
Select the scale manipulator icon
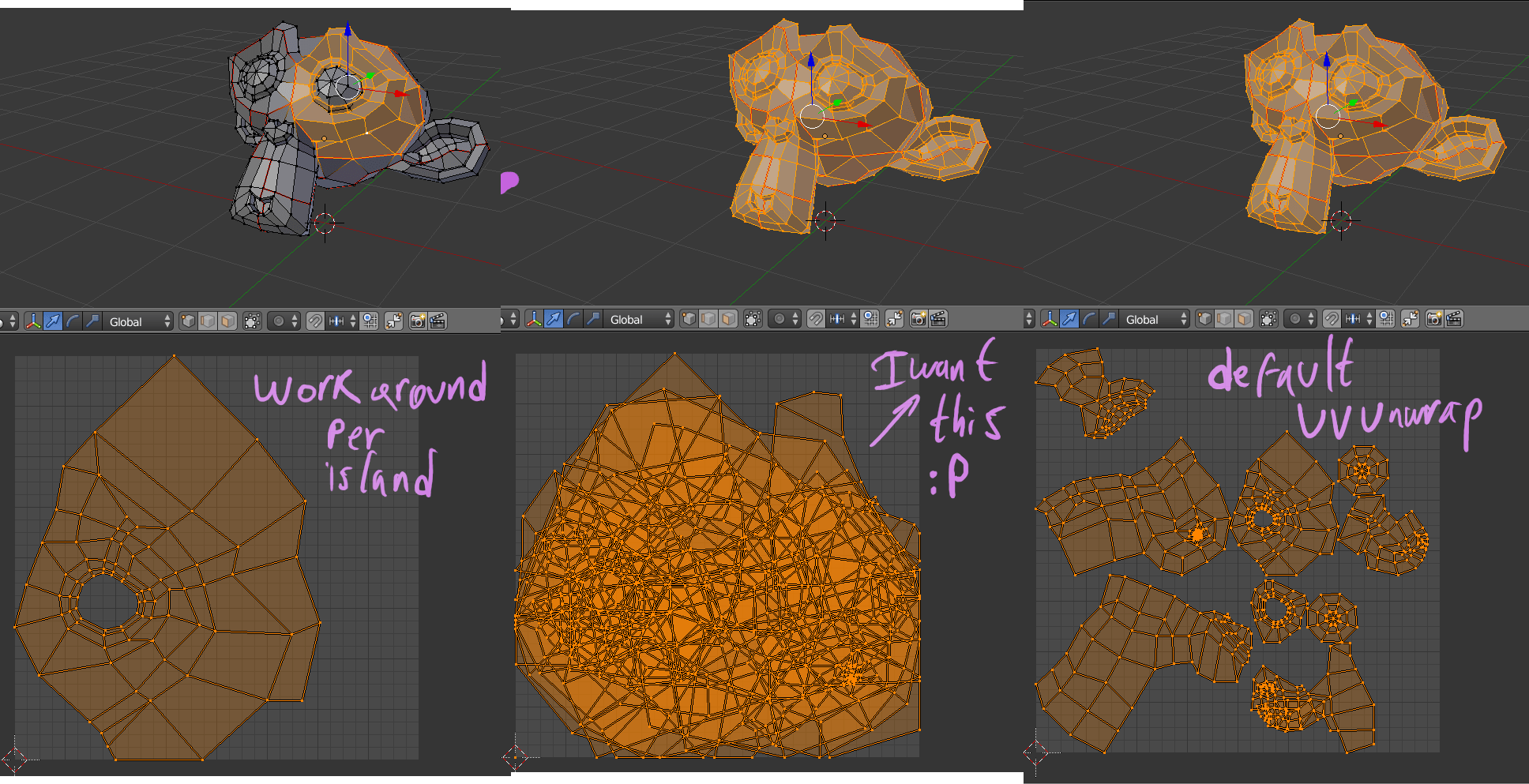pyautogui.click(x=92, y=321)
